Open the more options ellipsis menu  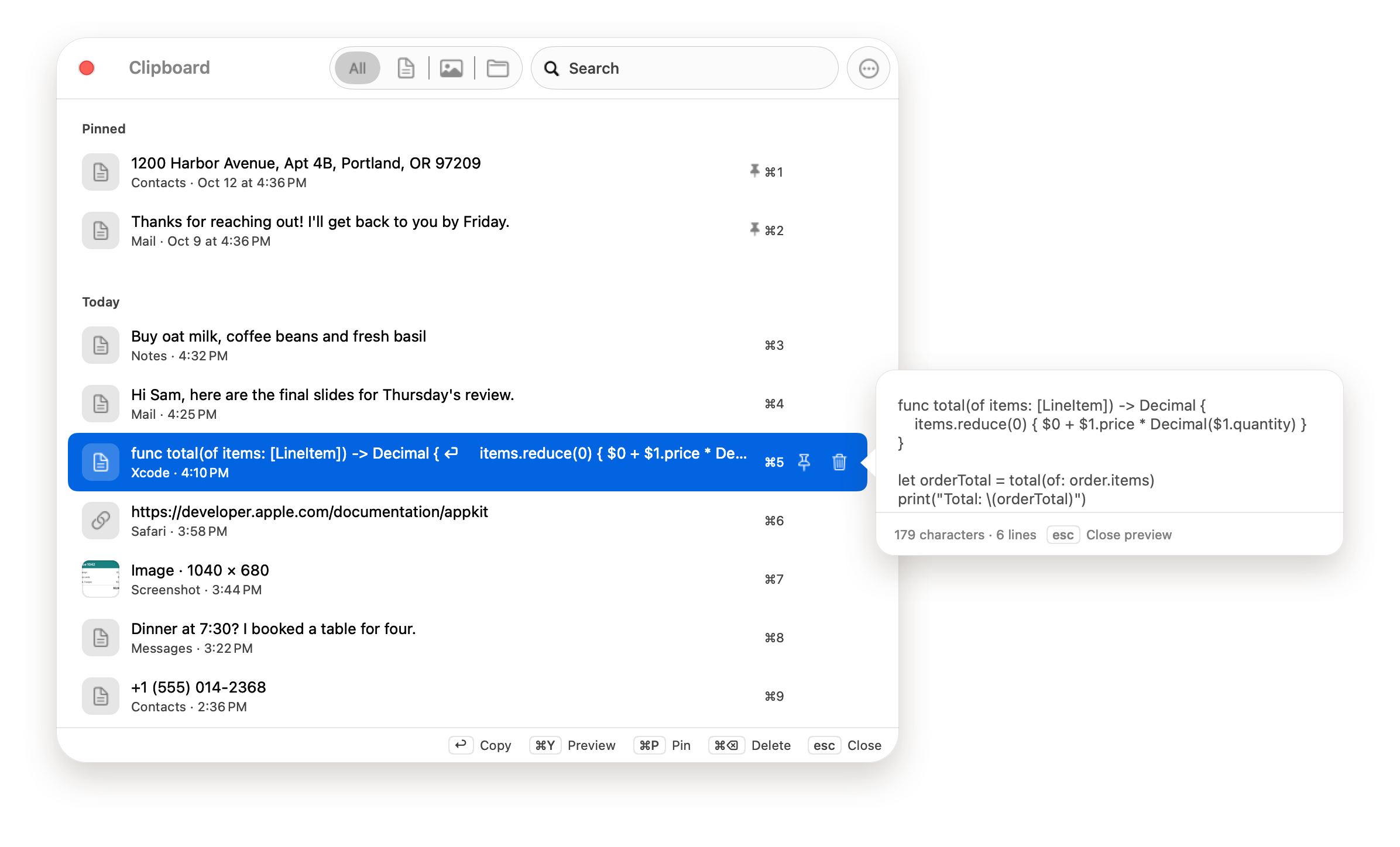point(869,68)
